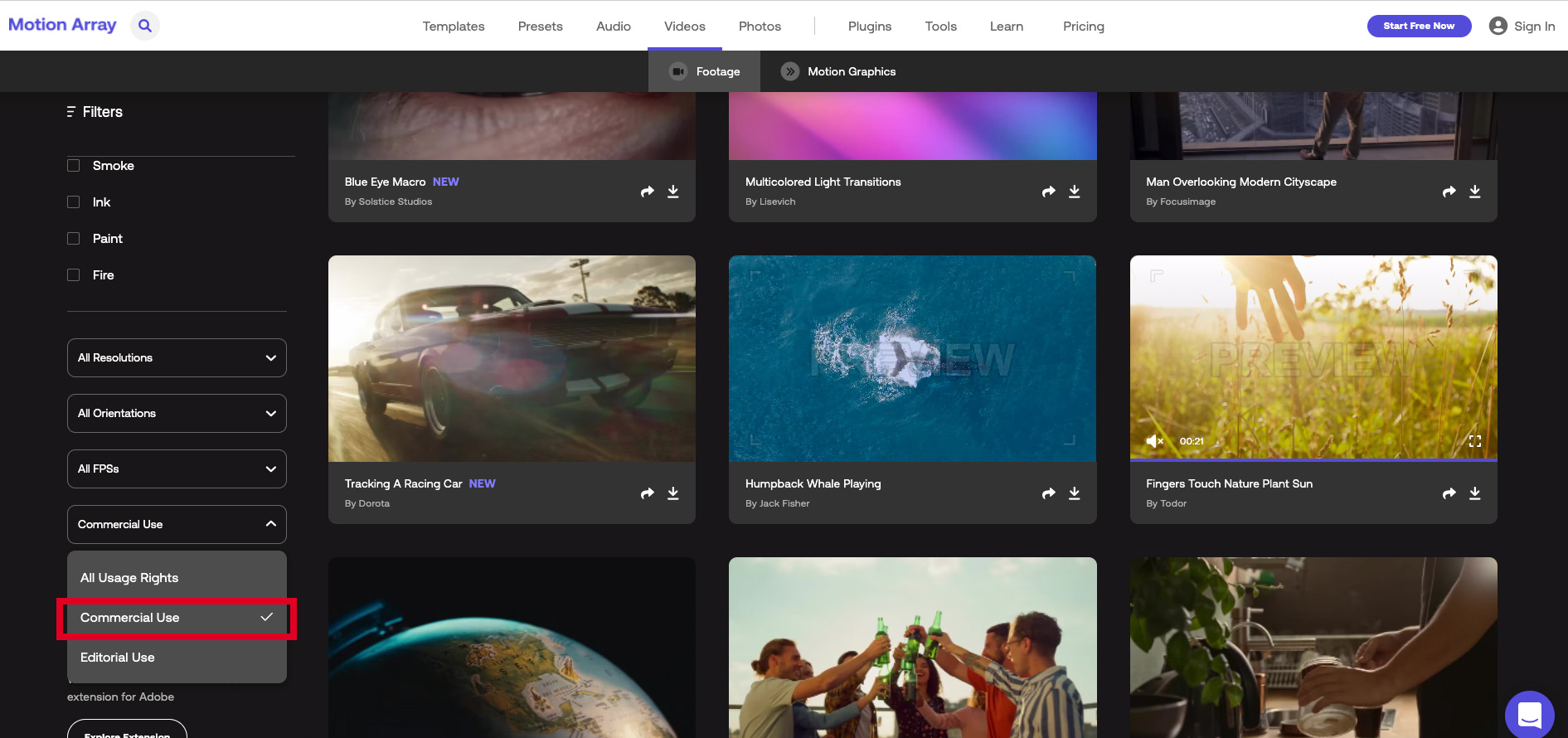Click the Explore Extension button
This screenshot has width=1568, height=738.
127,730
